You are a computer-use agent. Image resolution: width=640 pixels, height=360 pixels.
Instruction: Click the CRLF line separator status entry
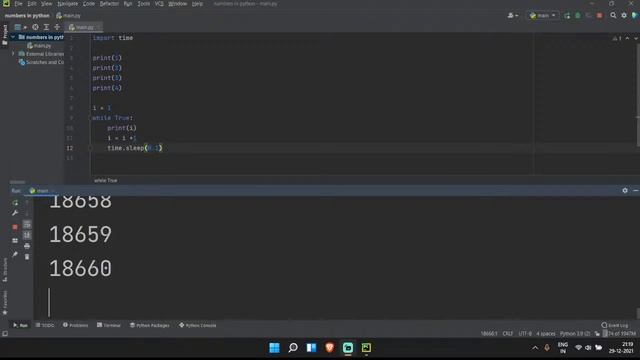508,333
